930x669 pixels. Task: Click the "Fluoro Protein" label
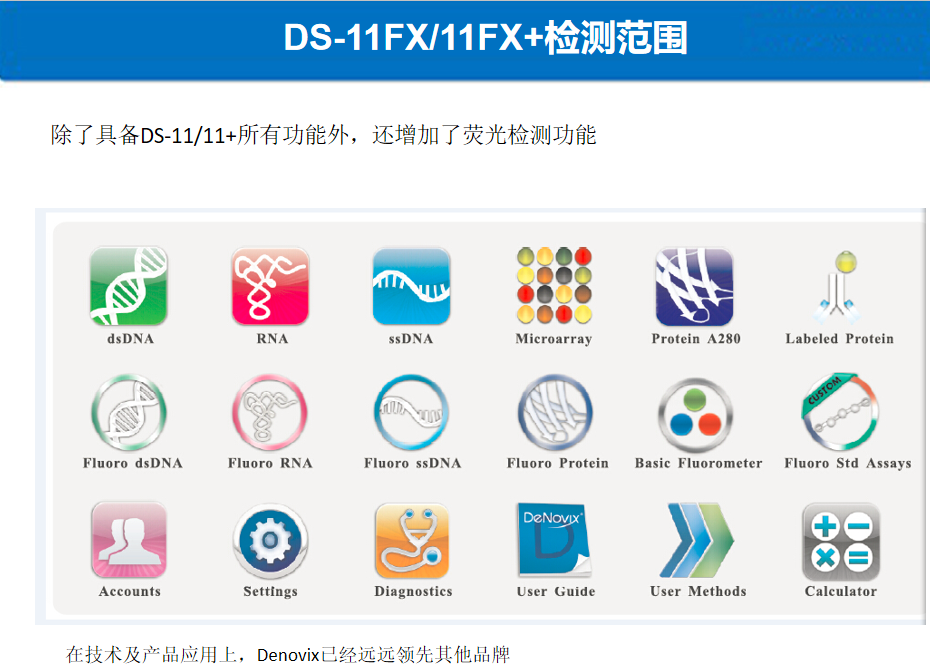pos(558,463)
